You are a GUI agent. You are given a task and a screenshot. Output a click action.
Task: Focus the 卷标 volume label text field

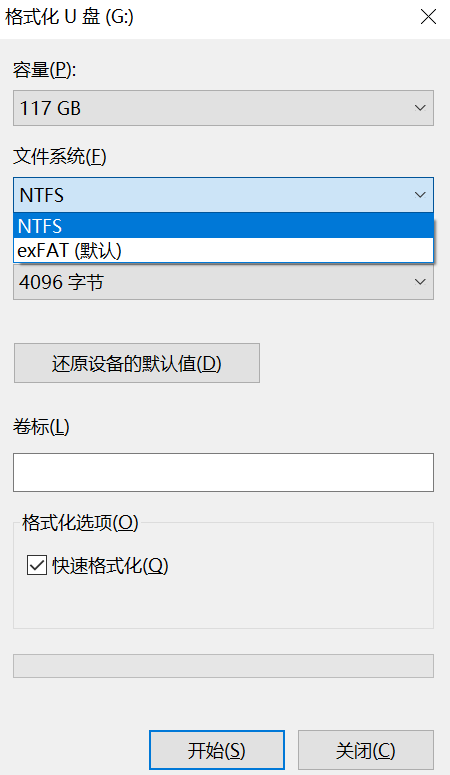tap(224, 473)
